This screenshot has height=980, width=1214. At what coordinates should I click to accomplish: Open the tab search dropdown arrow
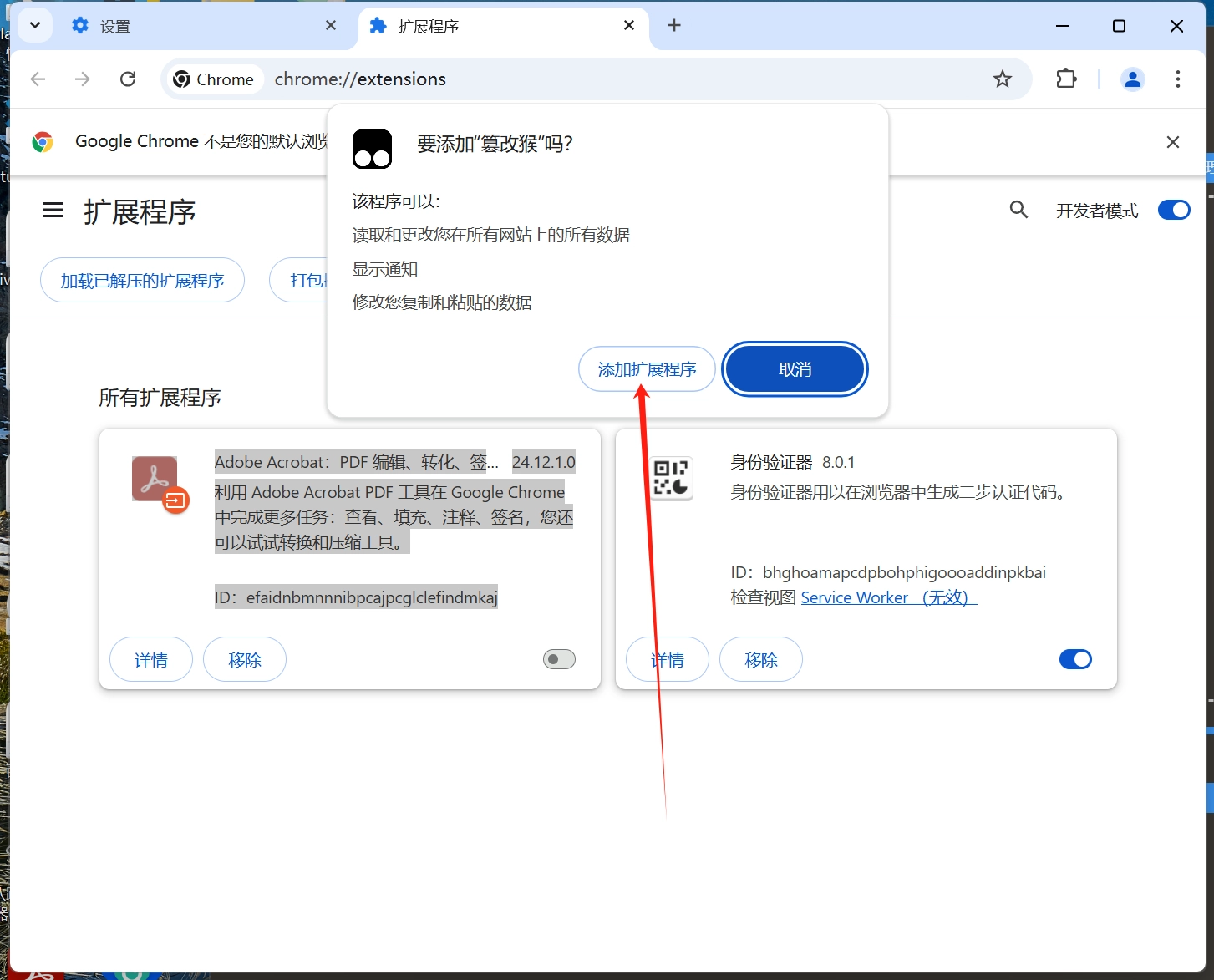click(x=35, y=25)
